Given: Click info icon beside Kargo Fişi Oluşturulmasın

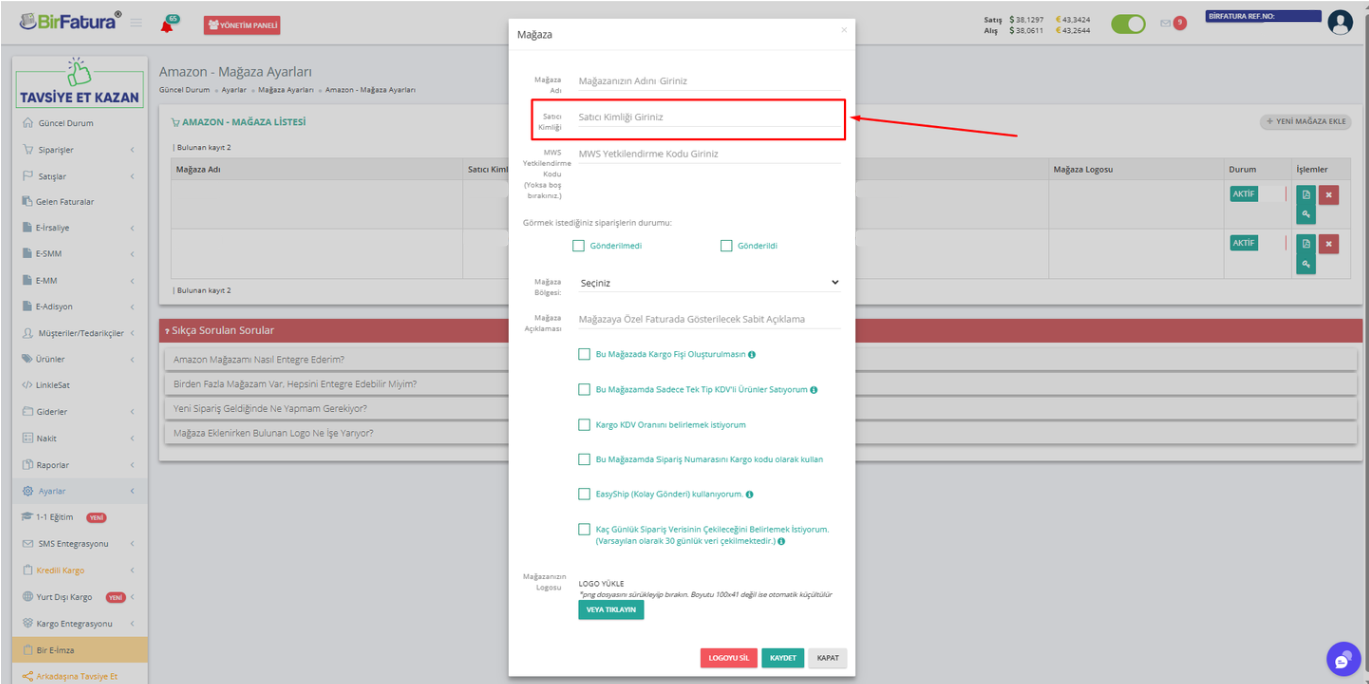Looking at the screenshot, I should (x=751, y=355).
